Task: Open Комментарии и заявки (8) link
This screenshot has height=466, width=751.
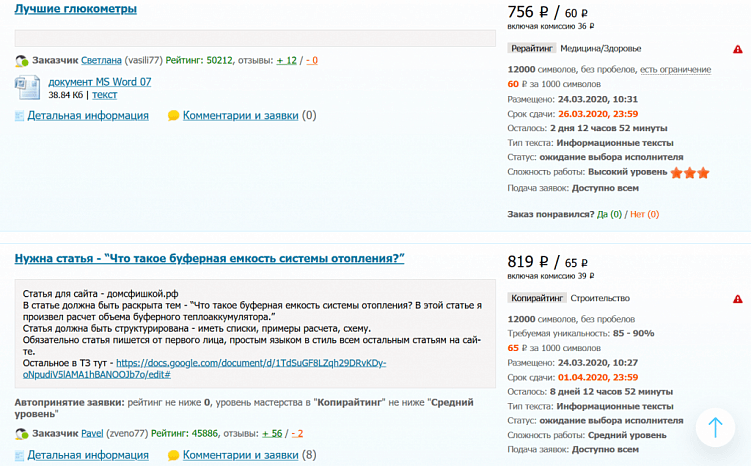Action: click(x=240, y=455)
